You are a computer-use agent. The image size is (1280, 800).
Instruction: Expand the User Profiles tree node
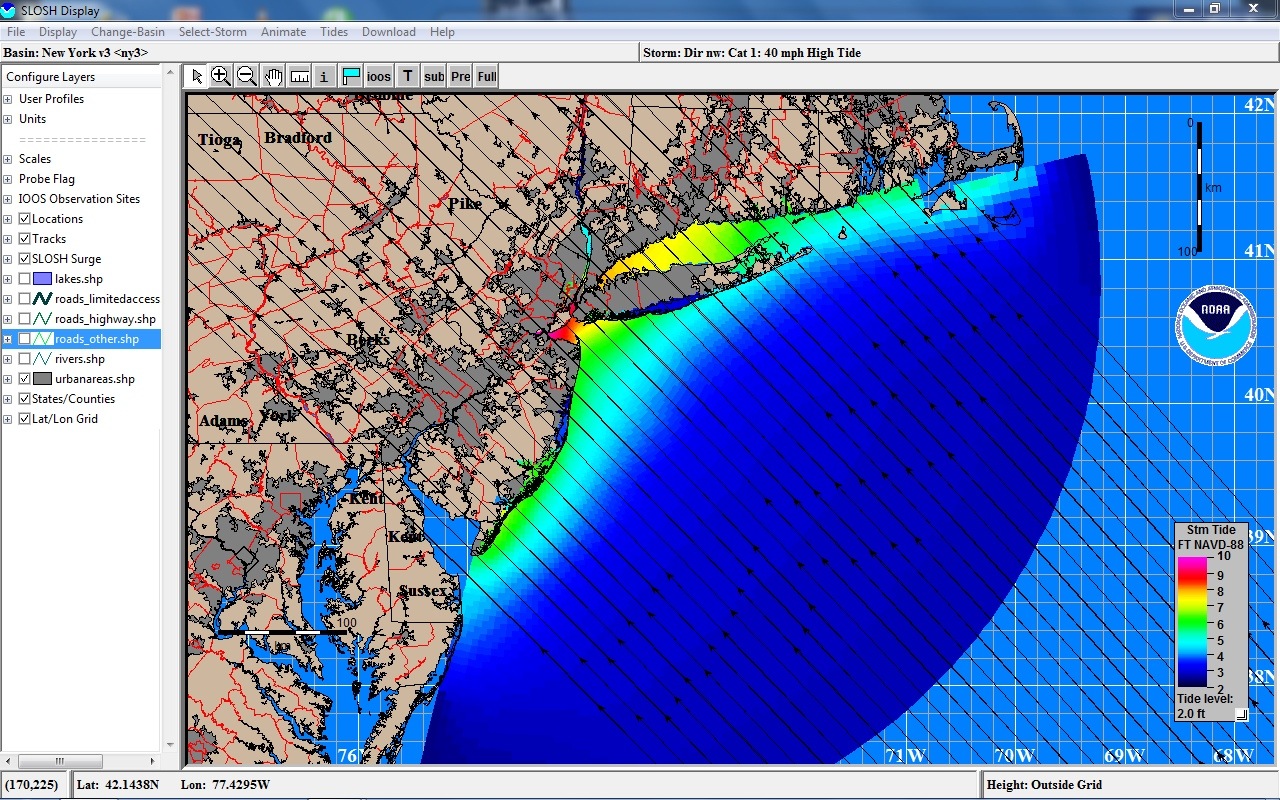coord(8,99)
